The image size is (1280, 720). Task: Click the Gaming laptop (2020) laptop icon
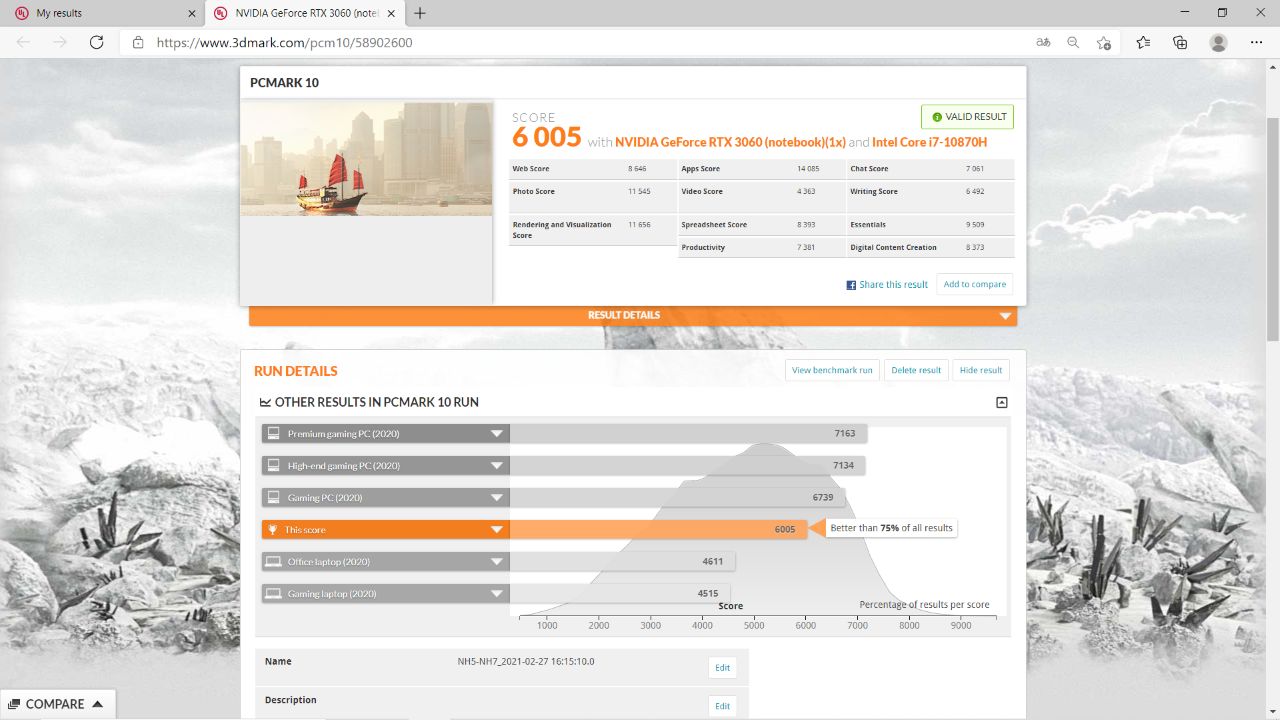(273, 594)
